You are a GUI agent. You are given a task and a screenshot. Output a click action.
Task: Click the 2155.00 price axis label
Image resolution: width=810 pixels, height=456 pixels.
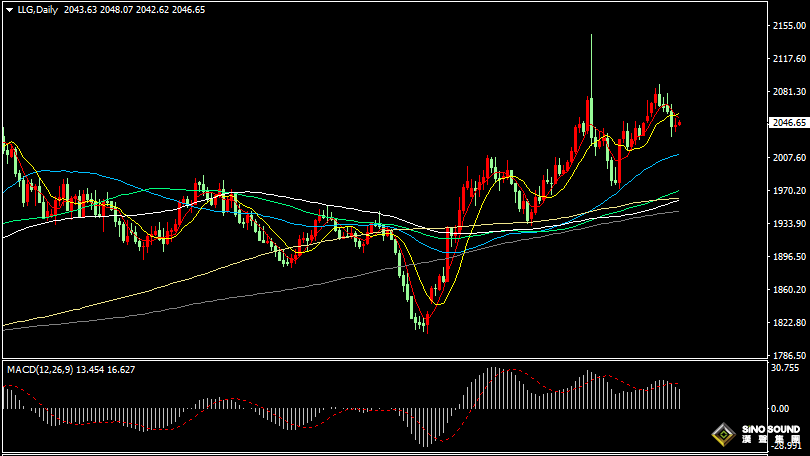(789, 25)
